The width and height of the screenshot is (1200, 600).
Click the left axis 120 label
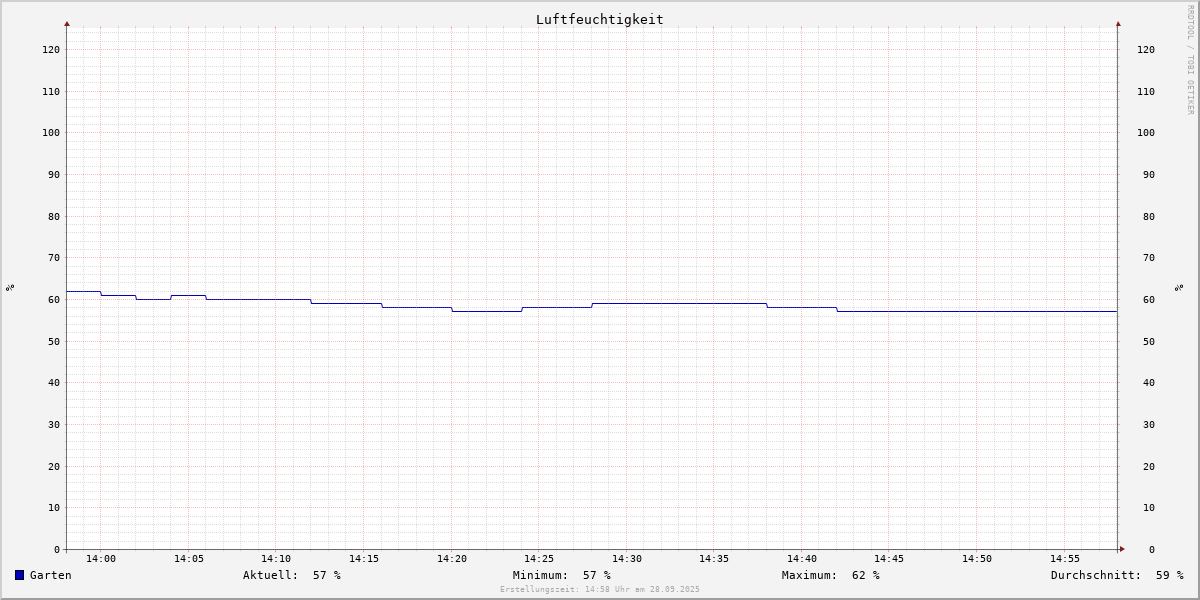pos(51,49)
